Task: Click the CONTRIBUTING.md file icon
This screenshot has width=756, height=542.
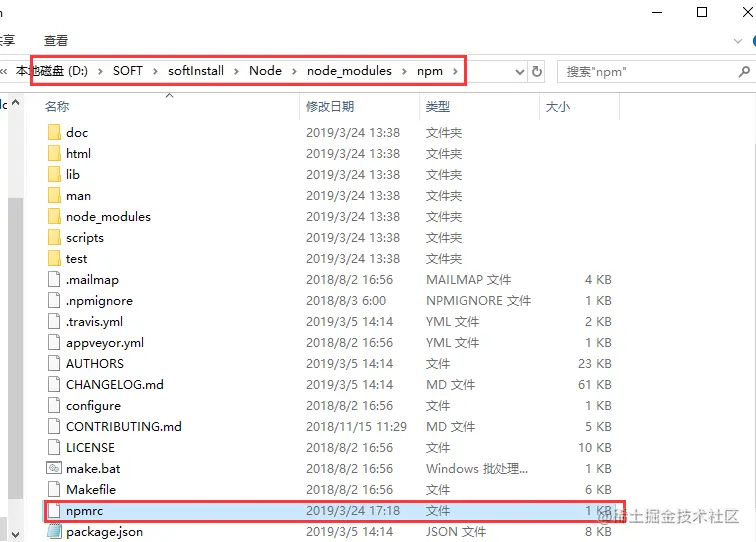Action: pyautogui.click(x=54, y=426)
